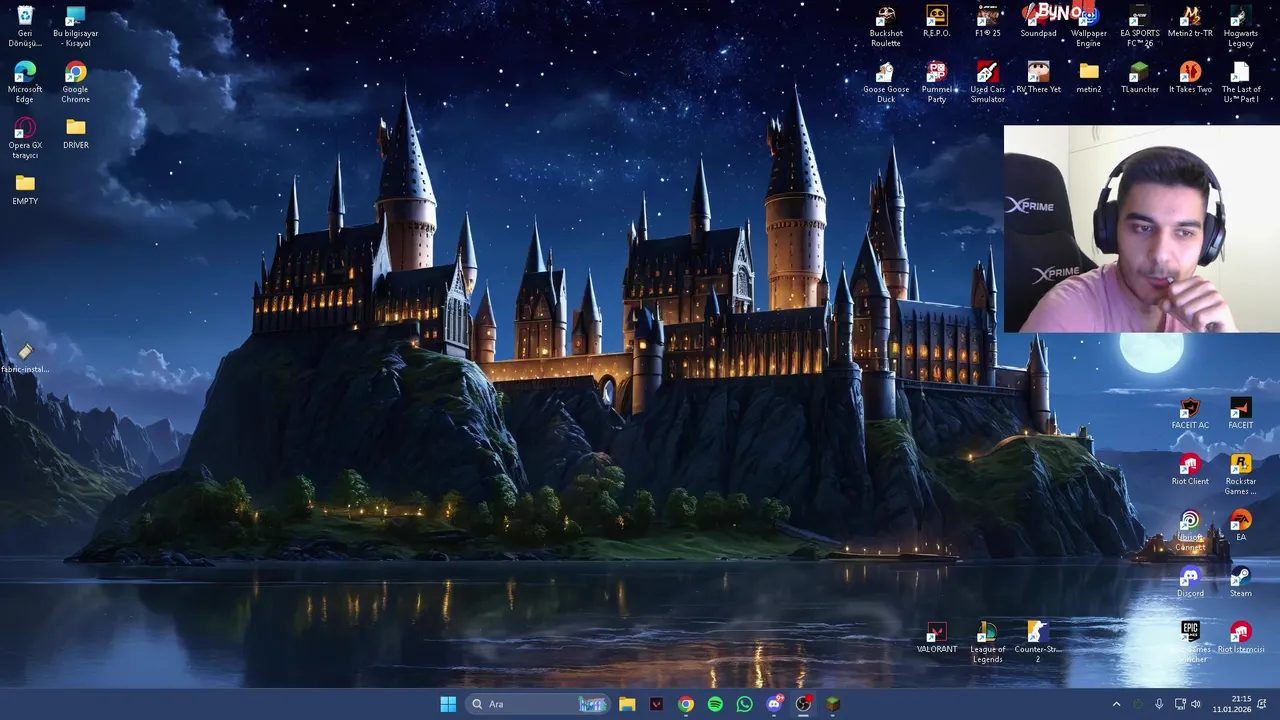Click the webcam overlay thumbnail
This screenshot has height=720, width=1280.
click(x=1141, y=229)
